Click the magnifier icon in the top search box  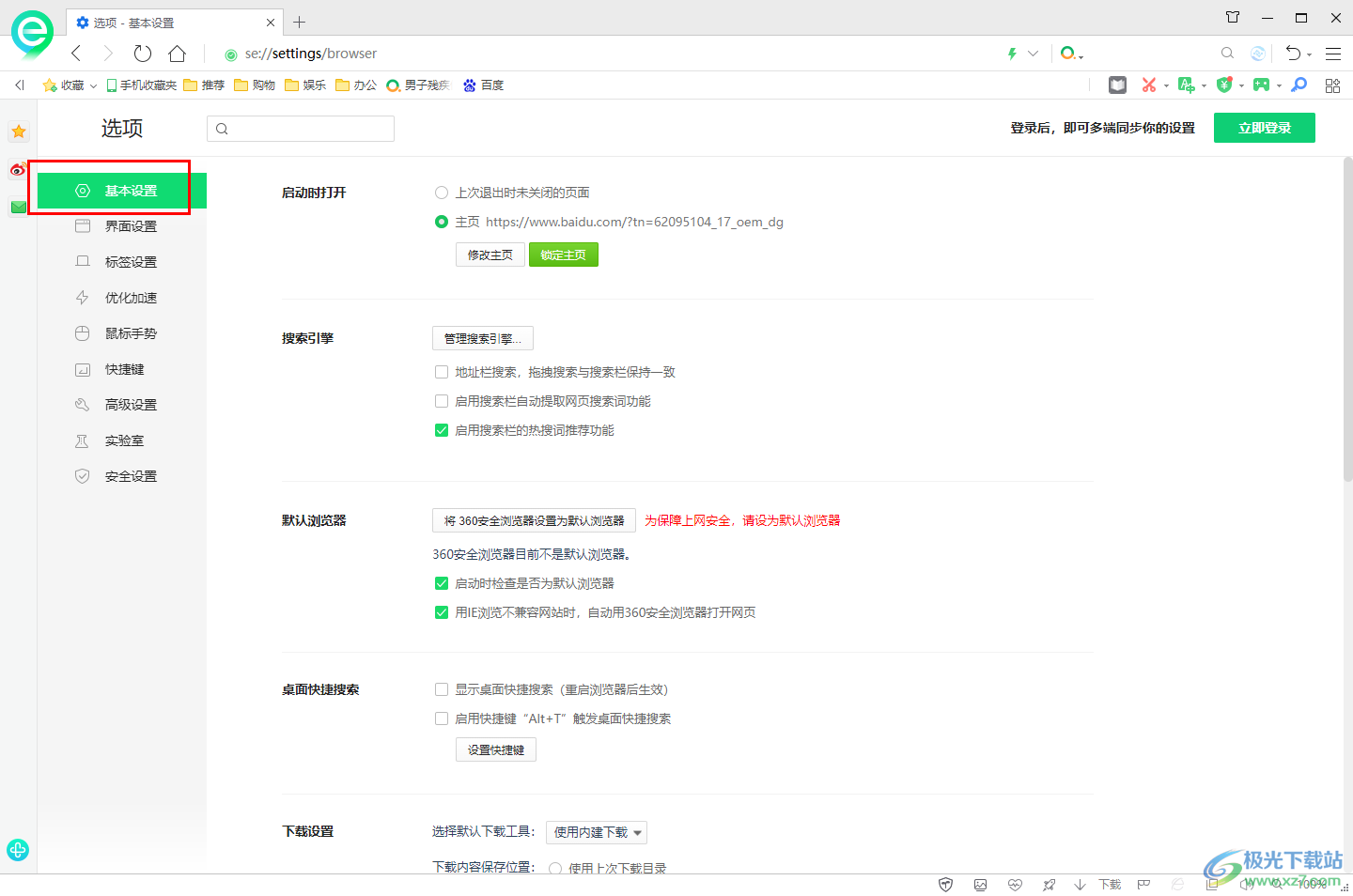[x=1227, y=54]
